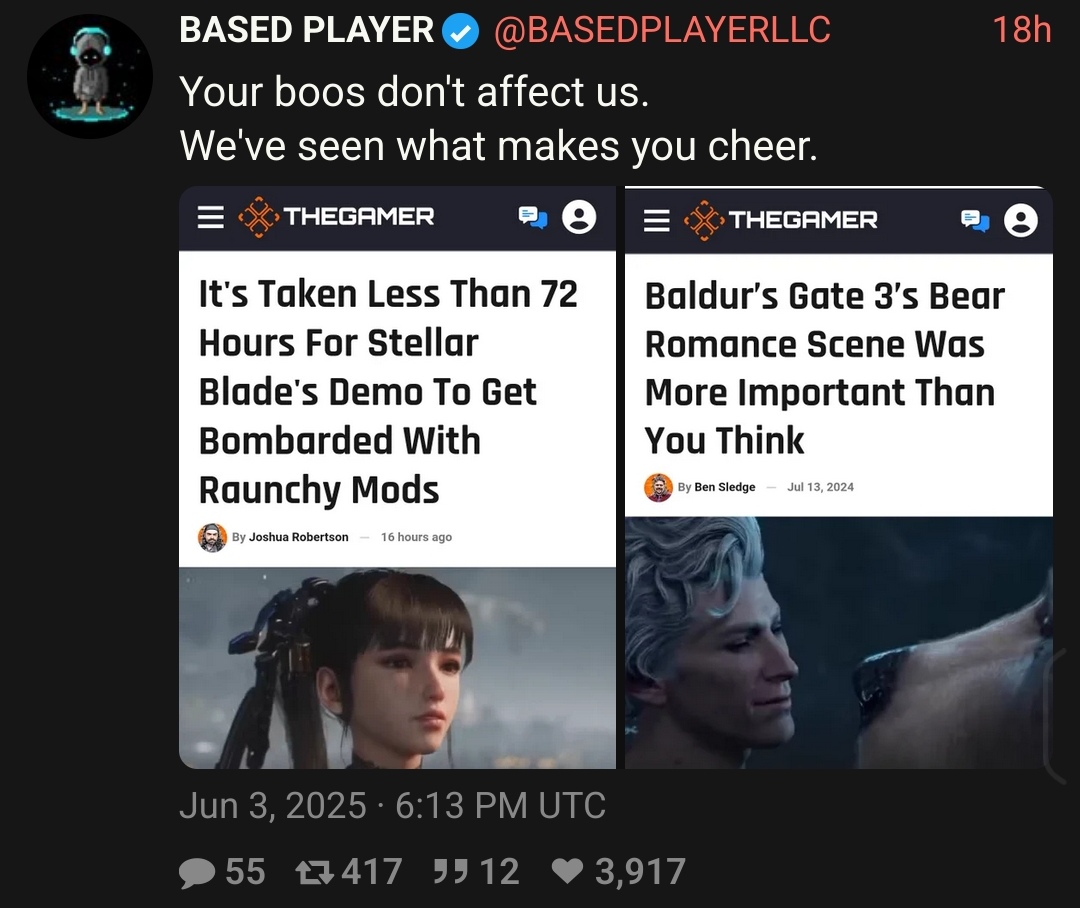This screenshot has width=1080, height=908.
Task: Click the user account icon in left article
Action: (x=579, y=217)
